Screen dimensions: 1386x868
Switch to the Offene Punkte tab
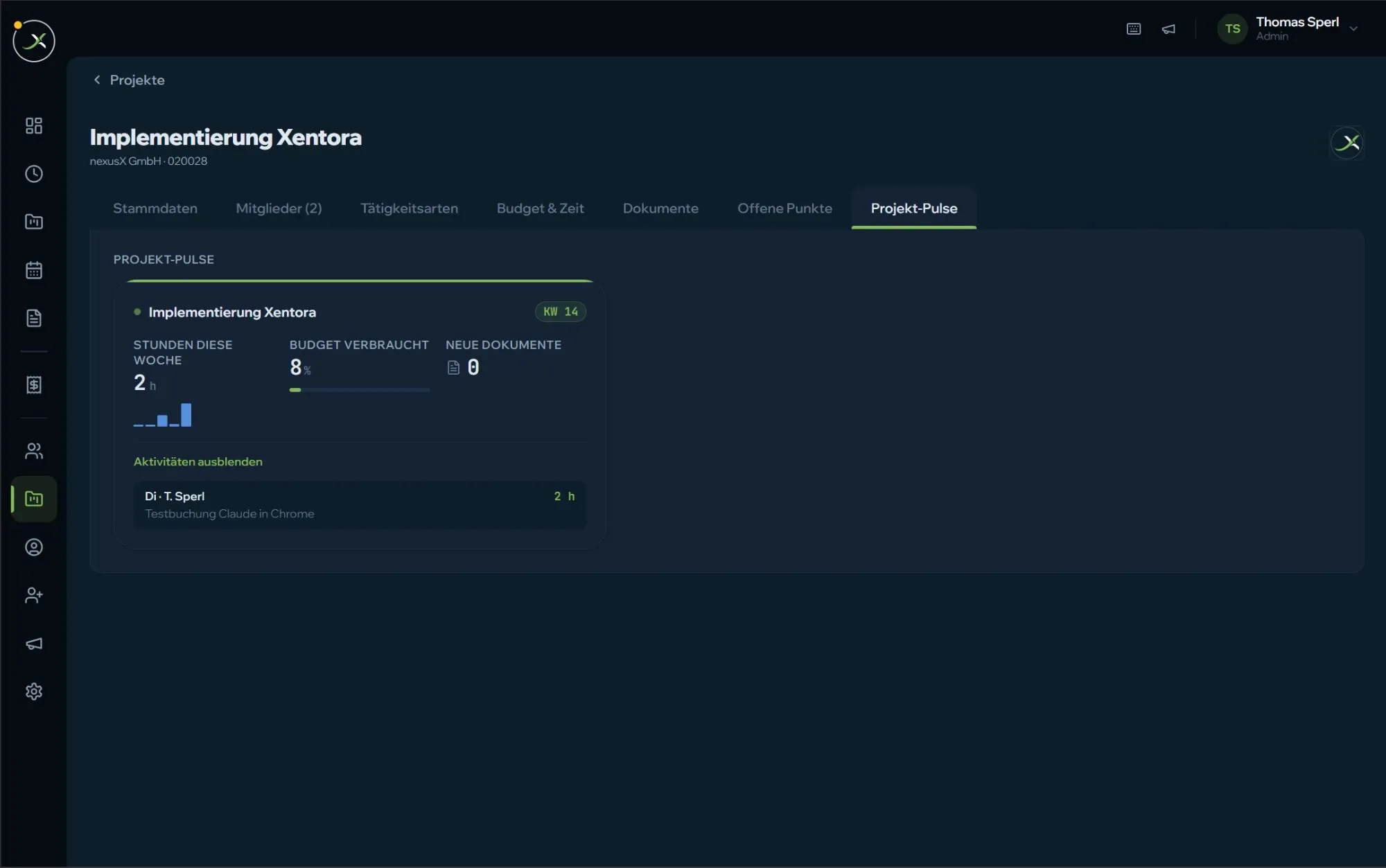coord(784,209)
